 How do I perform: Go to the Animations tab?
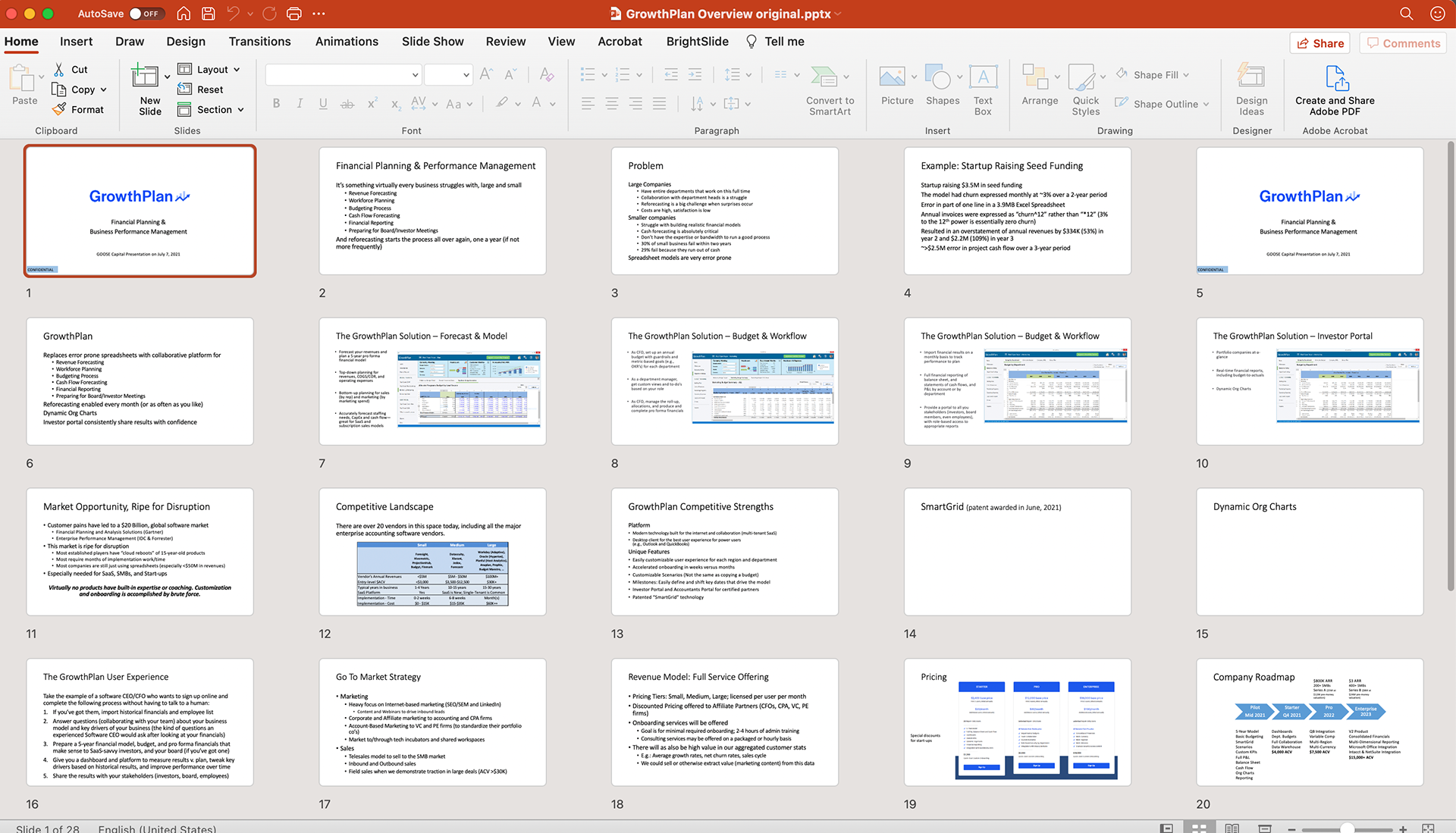pyautogui.click(x=347, y=42)
